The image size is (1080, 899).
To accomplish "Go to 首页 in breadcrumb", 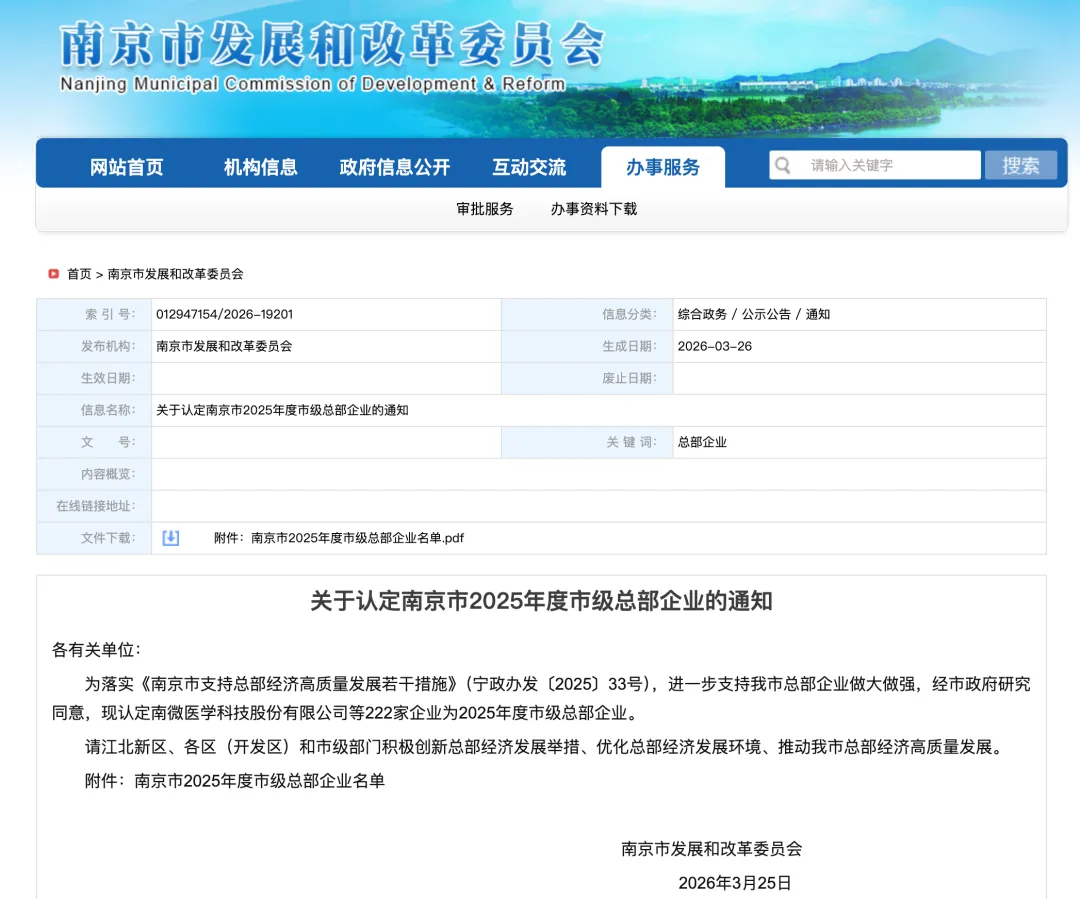I will coord(79,274).
